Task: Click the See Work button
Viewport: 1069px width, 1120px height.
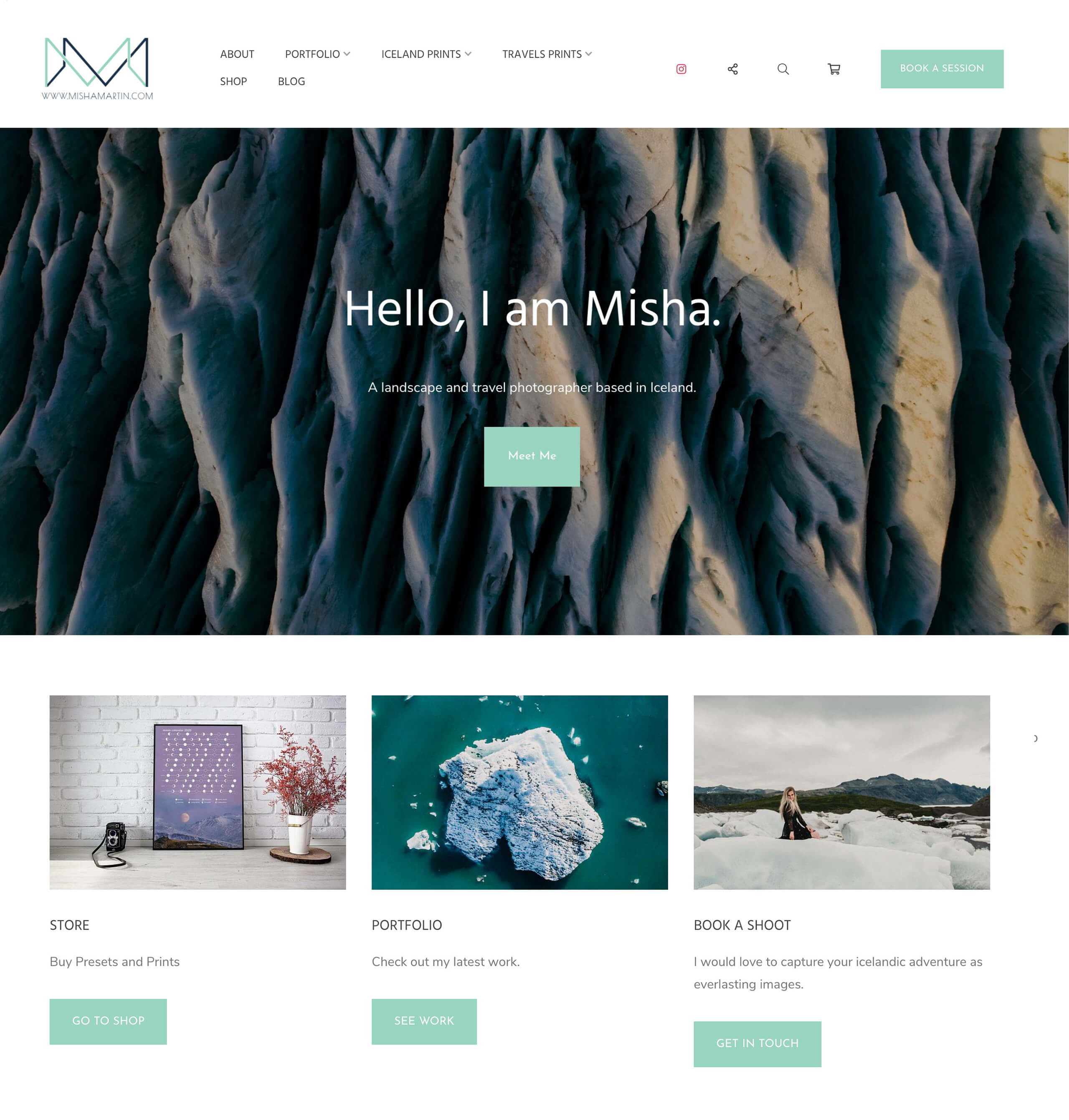Action: pos(423,1021)
